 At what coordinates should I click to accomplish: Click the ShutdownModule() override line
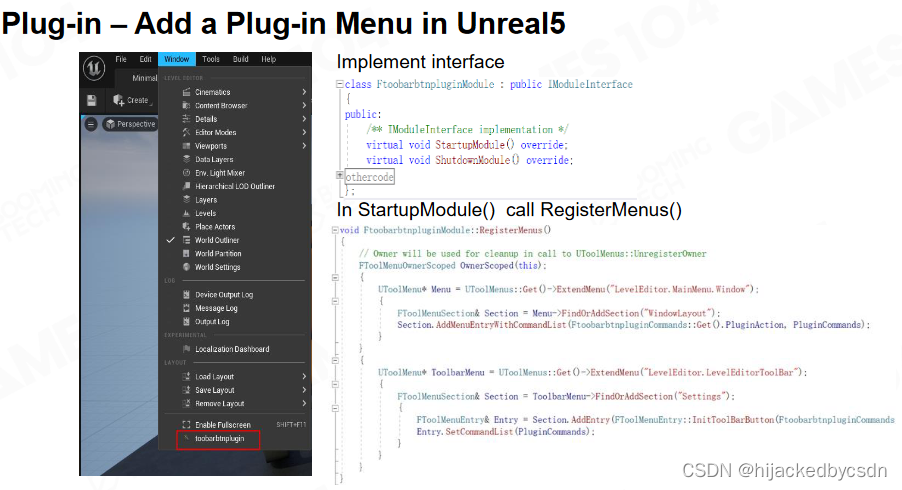click(469, 160)
